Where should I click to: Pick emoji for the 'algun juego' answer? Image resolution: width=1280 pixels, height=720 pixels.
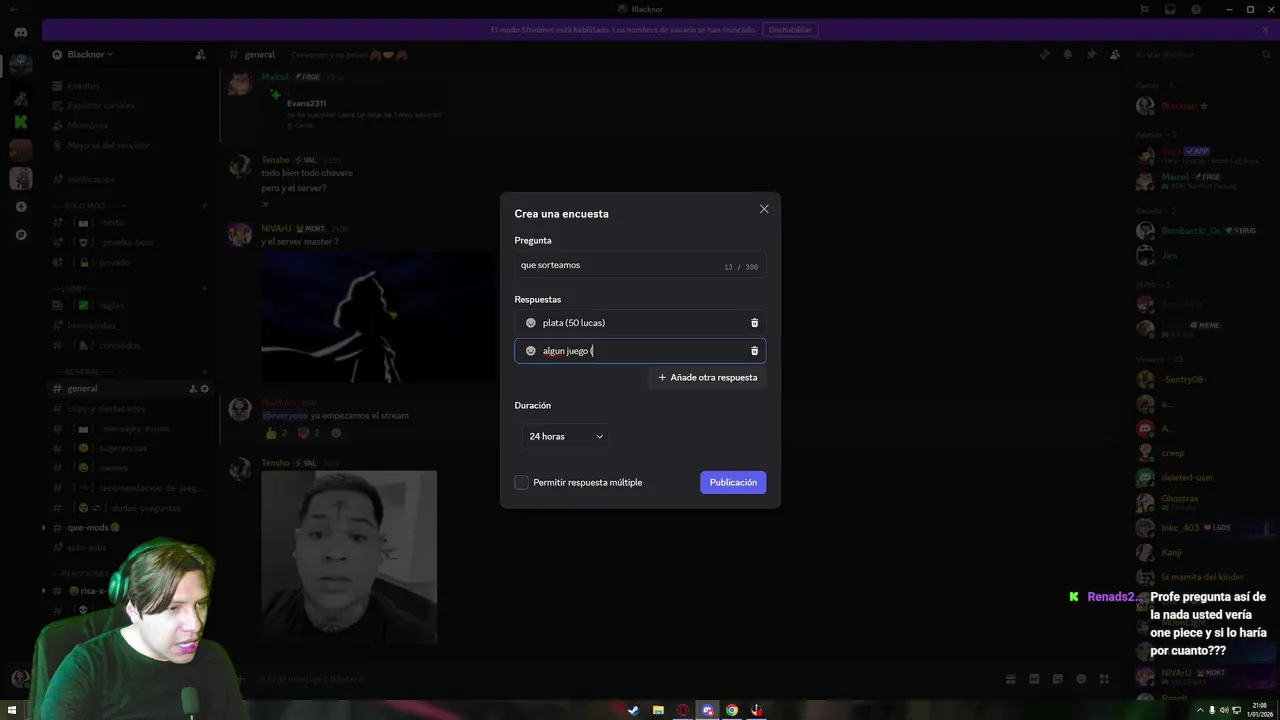click(531, 351)
